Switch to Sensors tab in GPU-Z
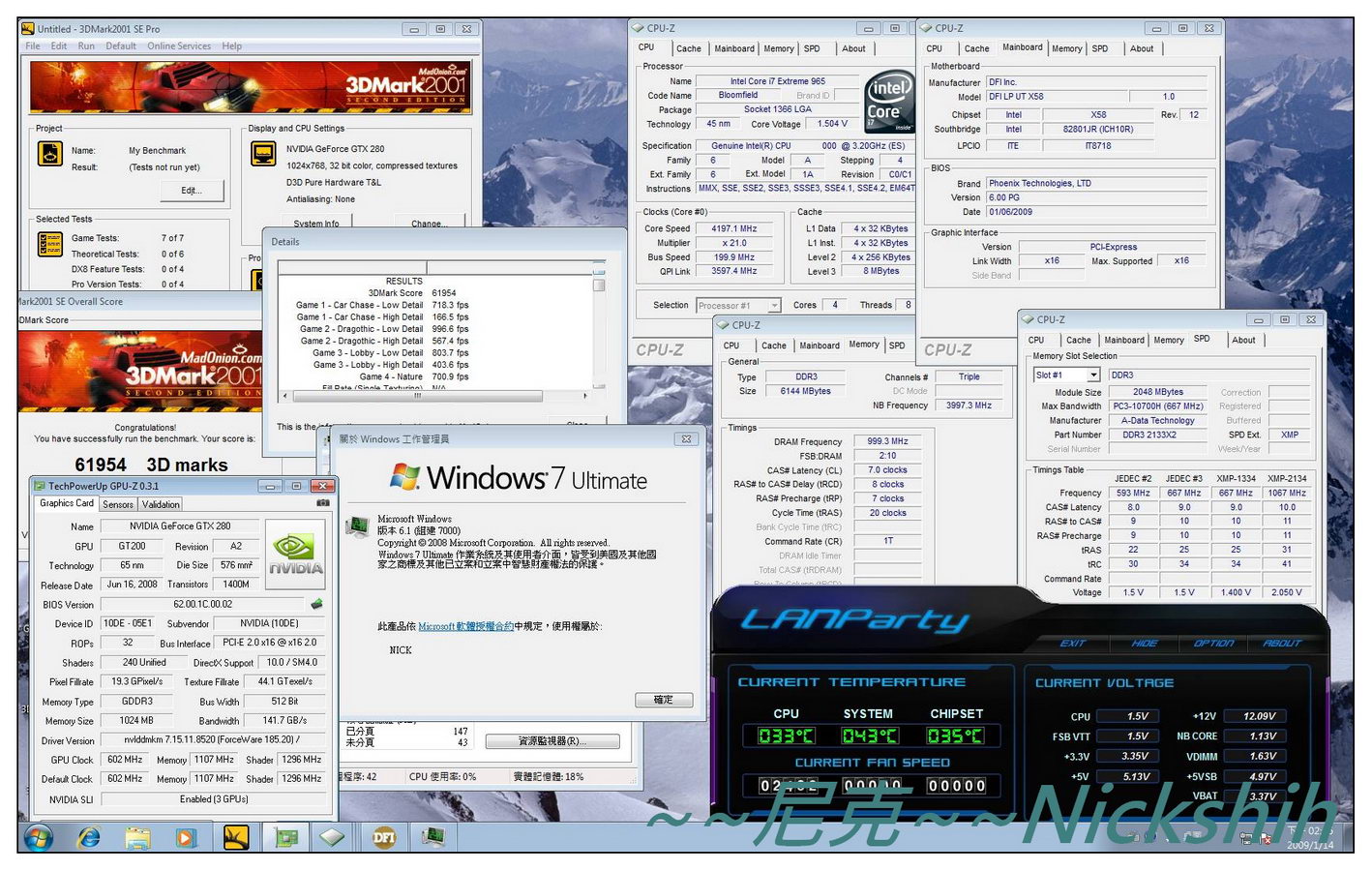Screen dimensions: 1372x871 tap(118, 504)
